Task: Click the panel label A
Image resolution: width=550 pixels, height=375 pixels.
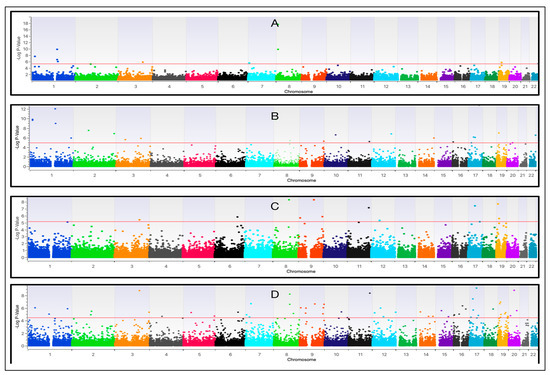Action: pyautogui.click(x=275, y=24)
